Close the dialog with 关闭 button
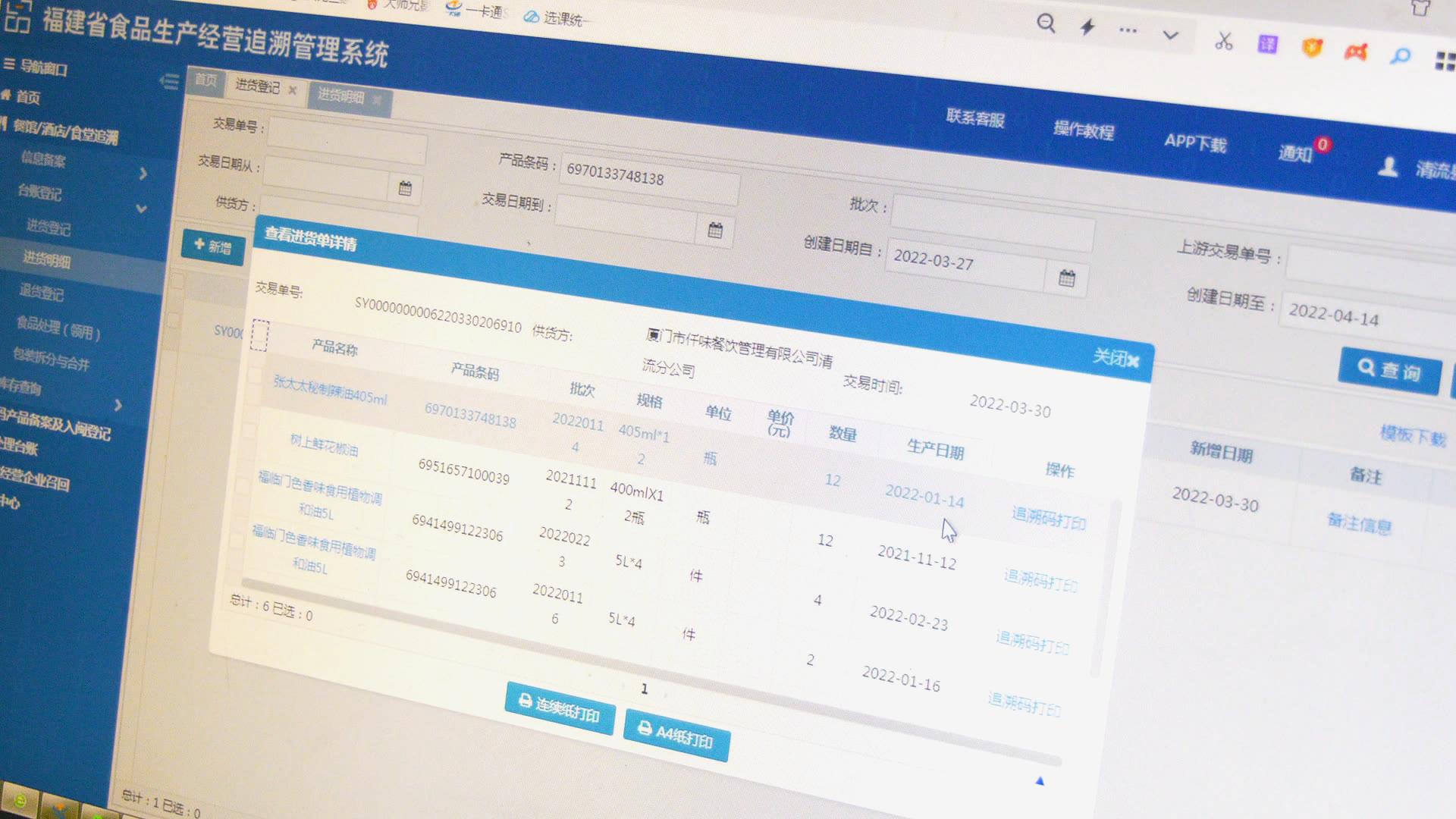Viewport: 1456px width, 819px height. [1116, 357]
